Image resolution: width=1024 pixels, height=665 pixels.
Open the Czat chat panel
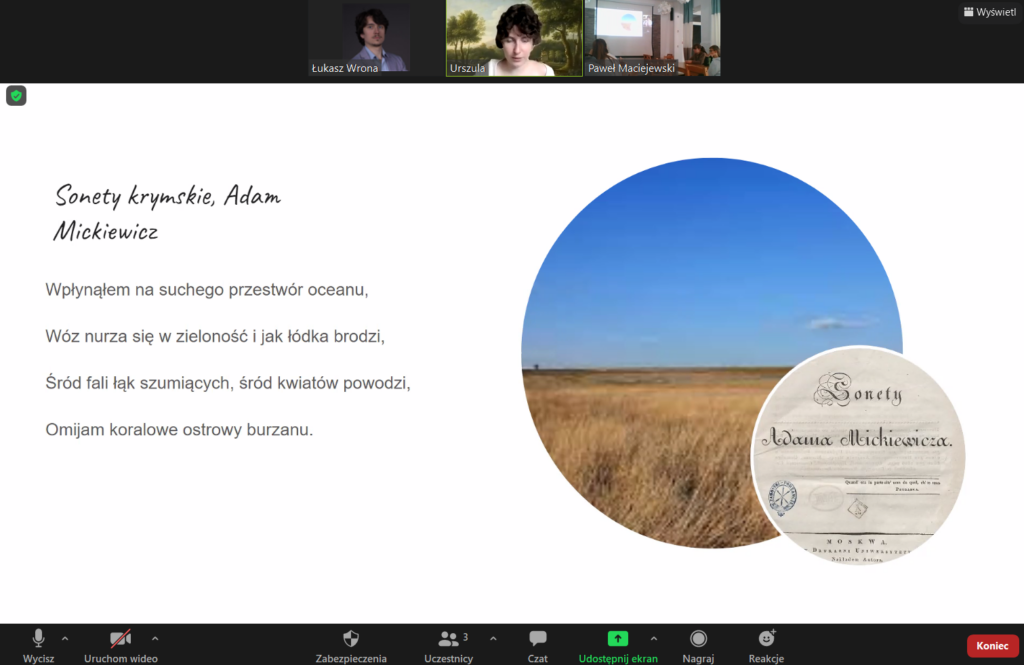538,639
